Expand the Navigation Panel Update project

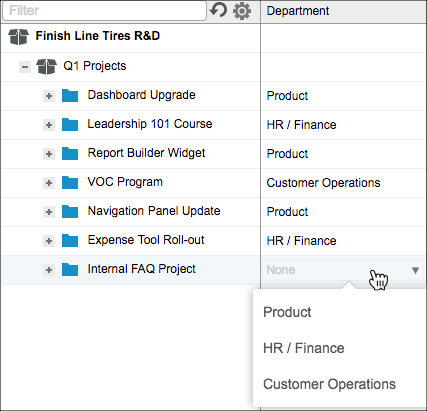click(49, 212)
